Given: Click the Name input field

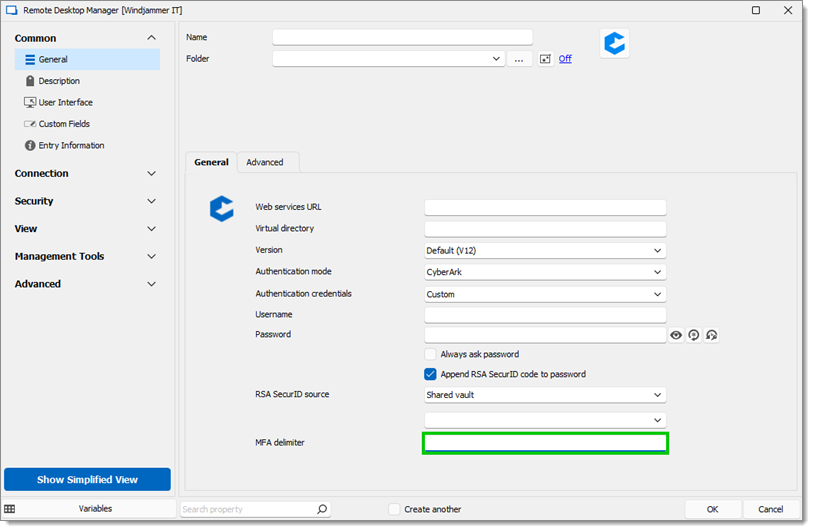Looking at the screenshot, I should pyautogui.click(x=402, y=37).
